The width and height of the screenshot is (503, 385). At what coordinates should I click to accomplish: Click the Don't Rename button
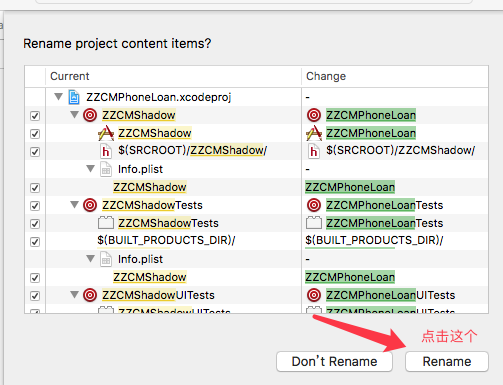[x=334, y=361]
